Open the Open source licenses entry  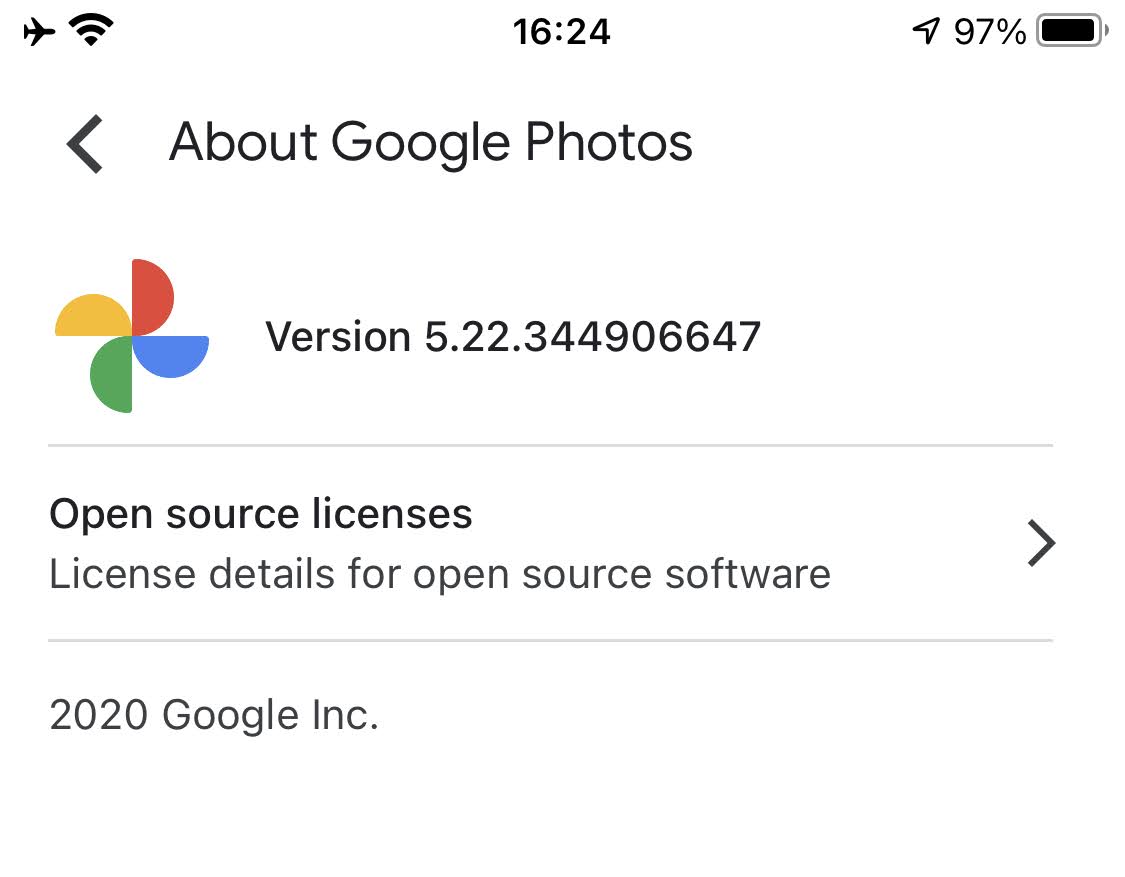pos(551,543)
